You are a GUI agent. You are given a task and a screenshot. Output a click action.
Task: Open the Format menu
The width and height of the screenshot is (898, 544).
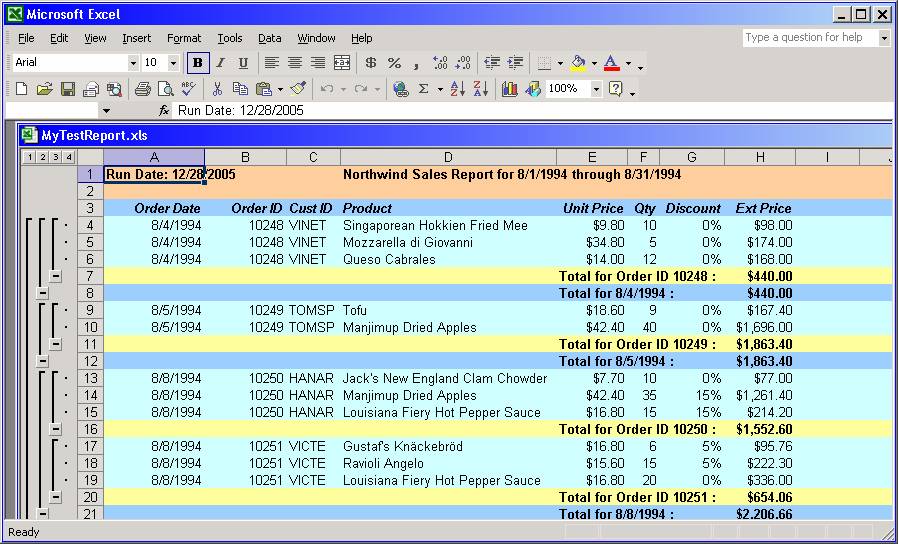tap(184, 38)
